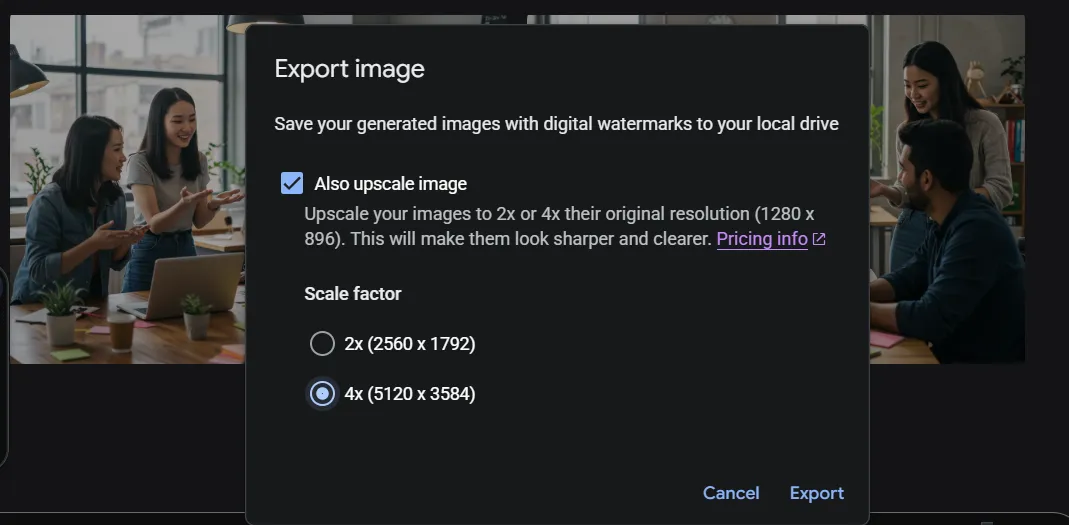Click the 'Scale factor' heading
Image resolution: width=1069 pixels, height=525 pixels.
(352, 294)
